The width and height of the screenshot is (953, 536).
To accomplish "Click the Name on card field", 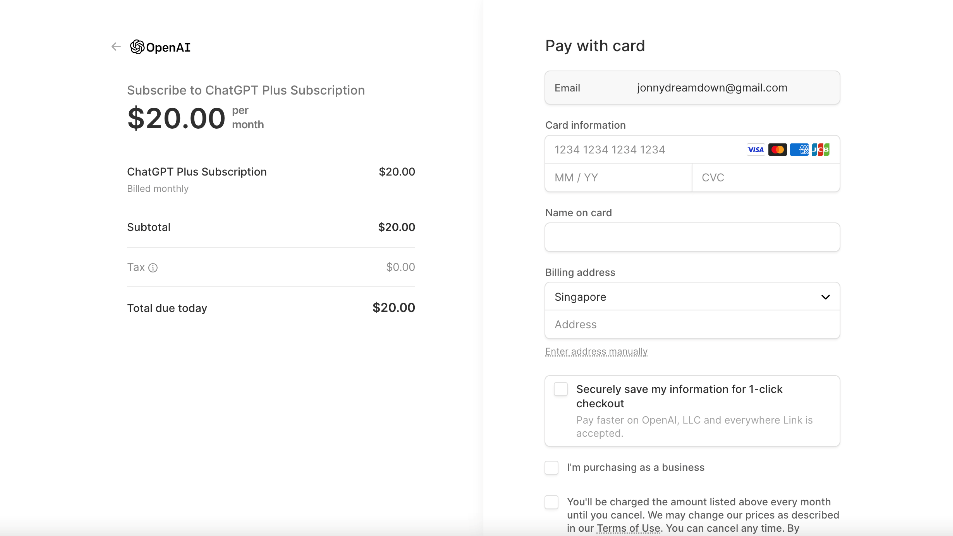I will pos(692,237).
